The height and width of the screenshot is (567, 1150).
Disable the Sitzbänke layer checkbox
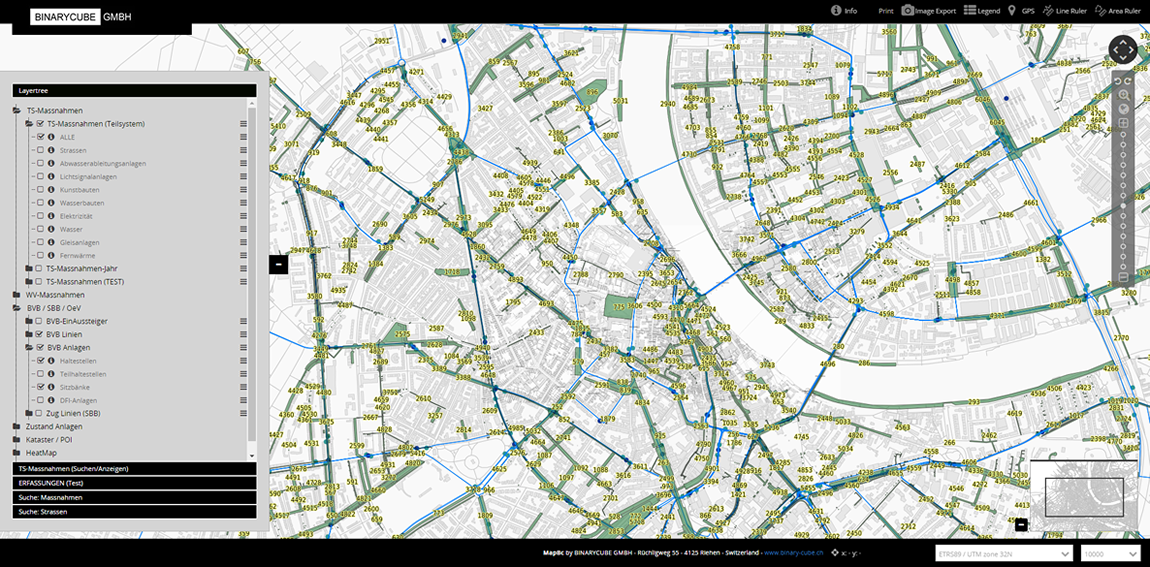[40, 386]
